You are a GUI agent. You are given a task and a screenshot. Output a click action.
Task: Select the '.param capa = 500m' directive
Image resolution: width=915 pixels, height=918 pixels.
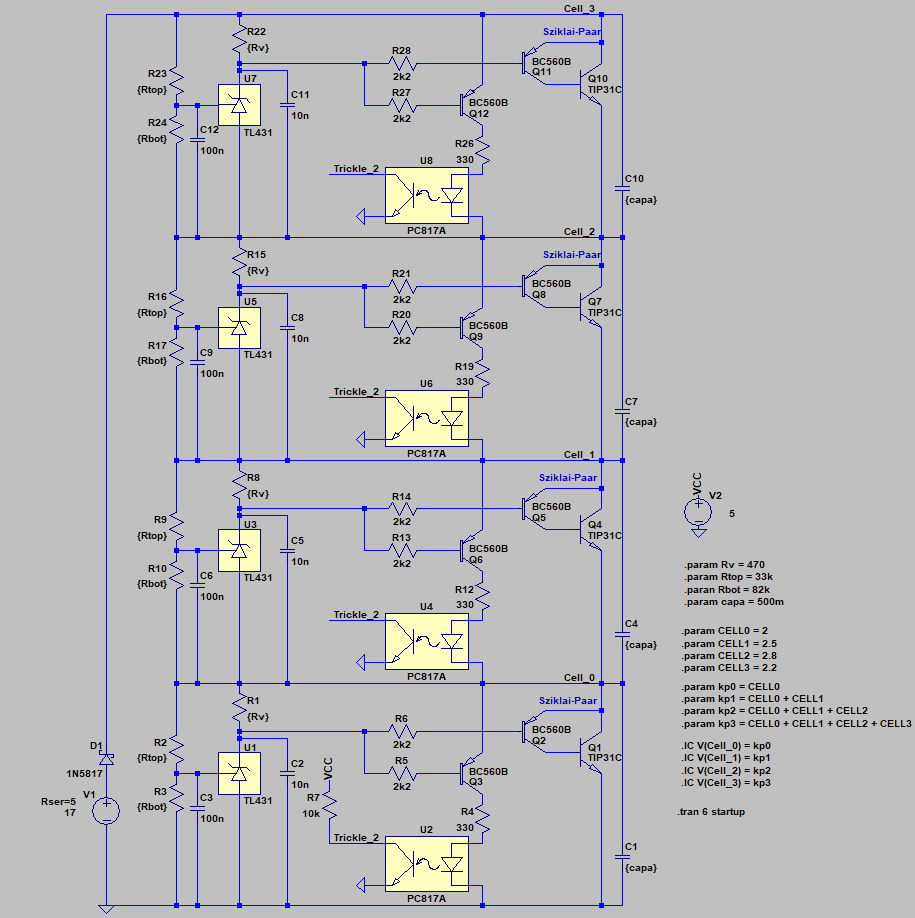click(734, 602)
